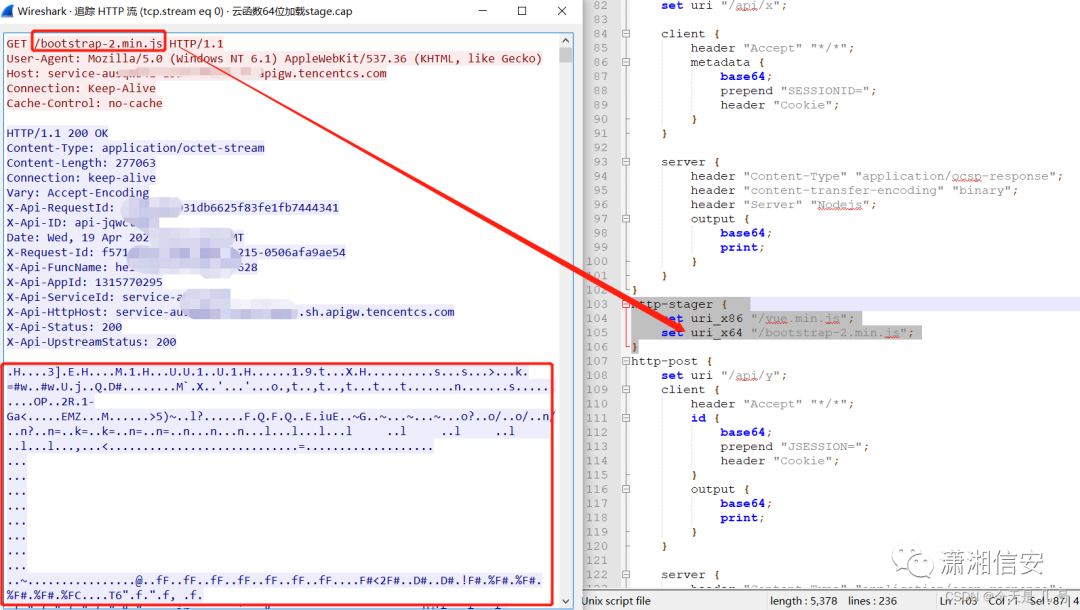Click the 'X-Api-UpstreamStatus: 200' line
This screenshot has height=610, width=1080.
pos(92,342)
